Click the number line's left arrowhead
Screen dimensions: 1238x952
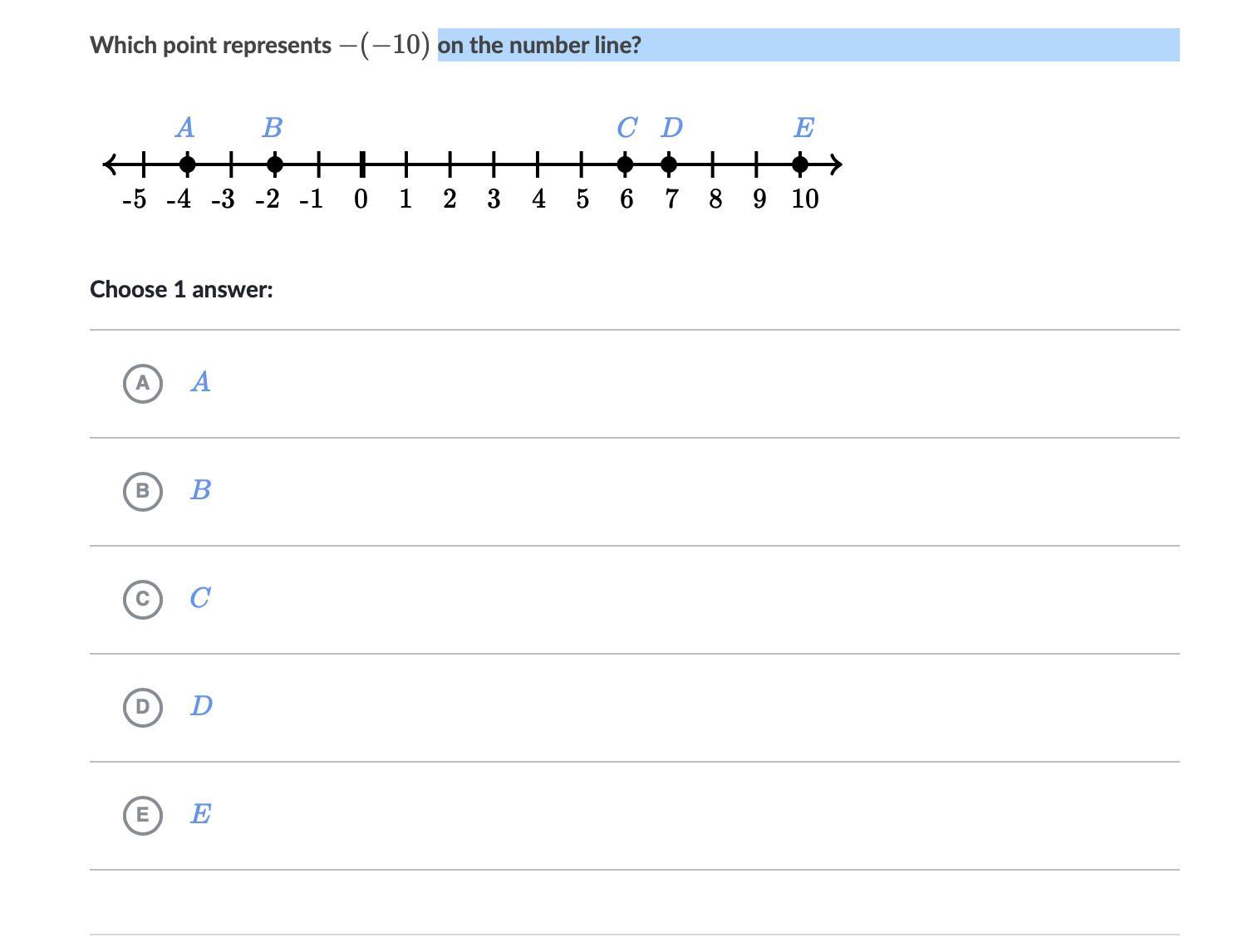[x=110, y=164]
